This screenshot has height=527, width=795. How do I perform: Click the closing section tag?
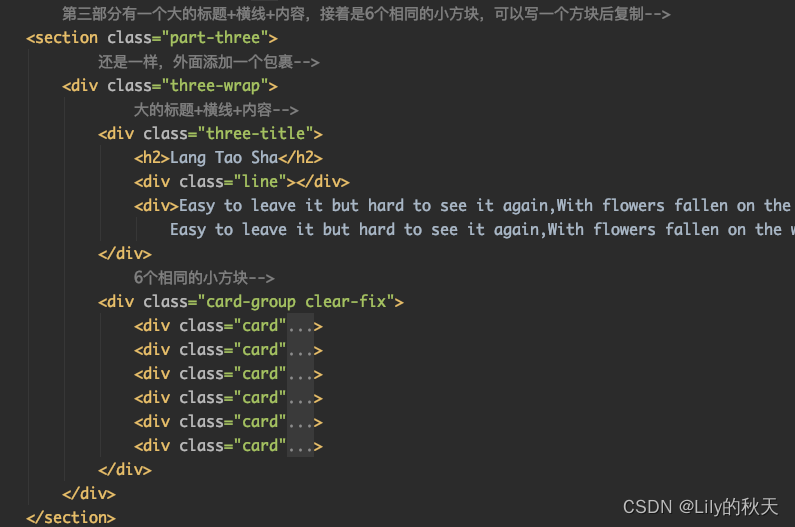[x=71, y=517]
